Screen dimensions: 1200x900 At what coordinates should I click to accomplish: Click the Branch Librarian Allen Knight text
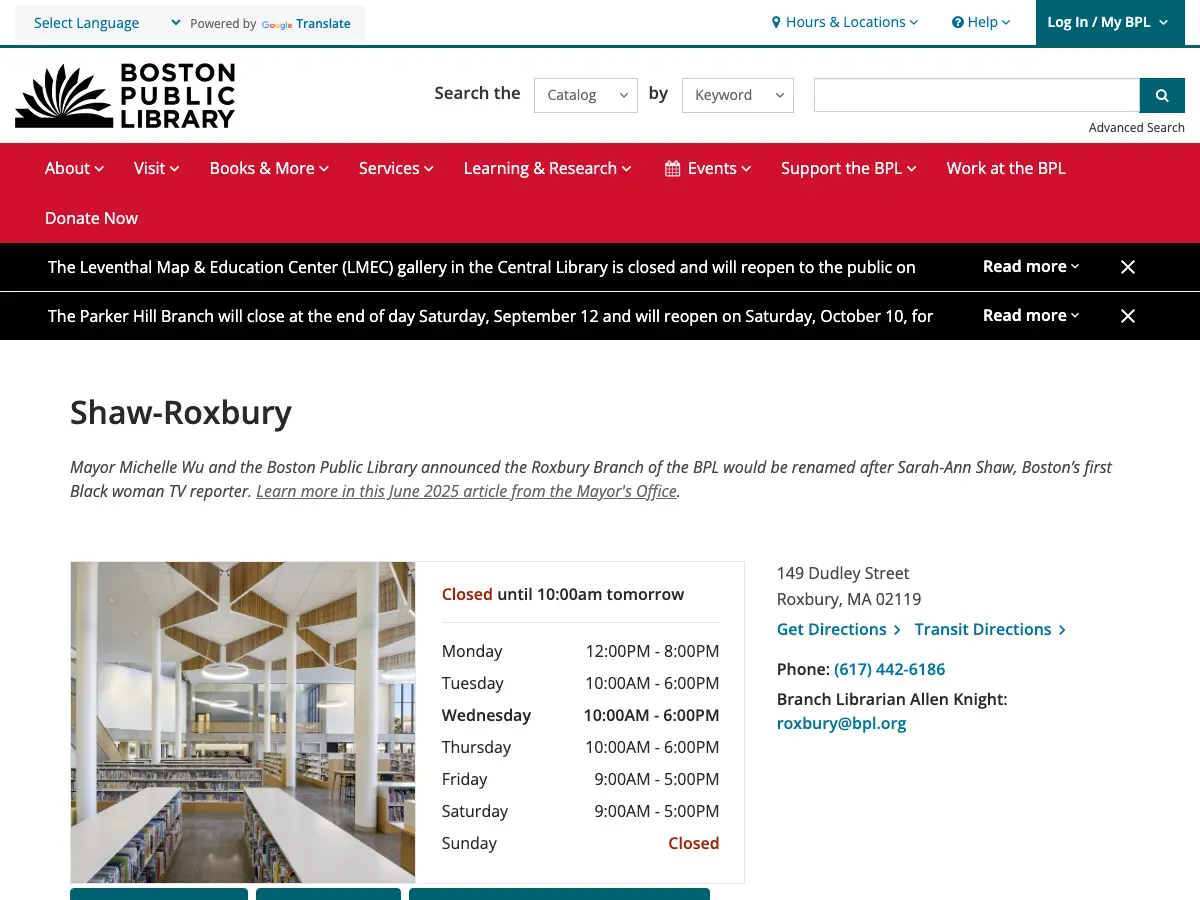pyautogui.click(x=892, y=699)
